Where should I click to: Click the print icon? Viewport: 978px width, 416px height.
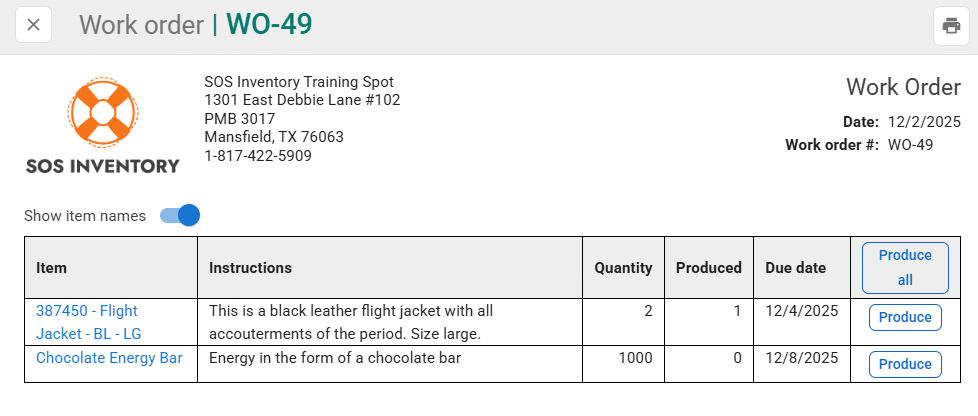tap(951, 25)
